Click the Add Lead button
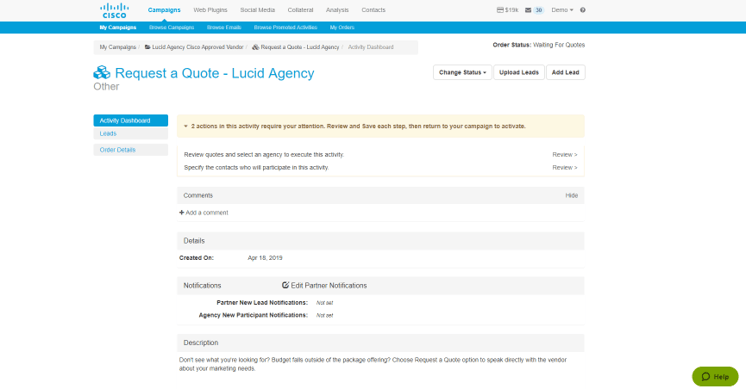This screenshot has width=746, height=389. 566,72
